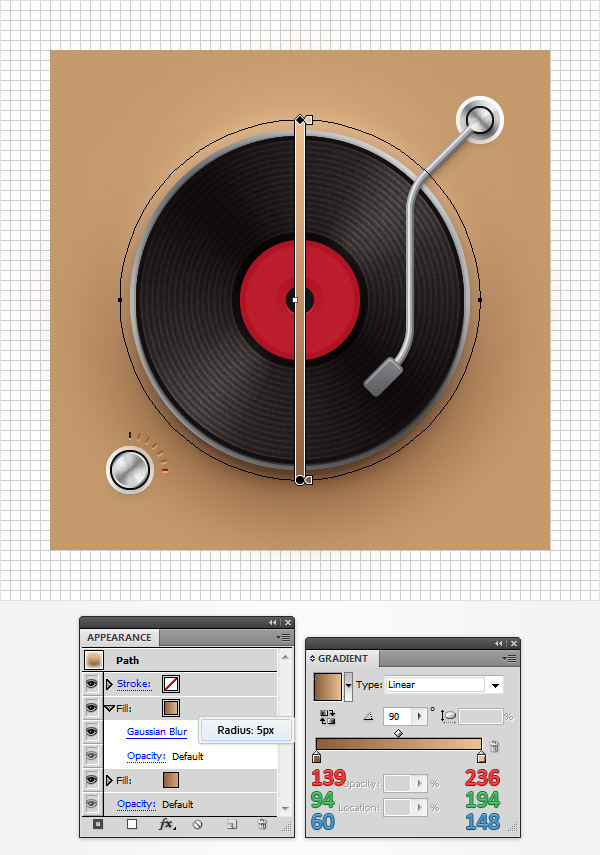
Task: Select the APPEARANCE panel tab
Action: (119, 637)
